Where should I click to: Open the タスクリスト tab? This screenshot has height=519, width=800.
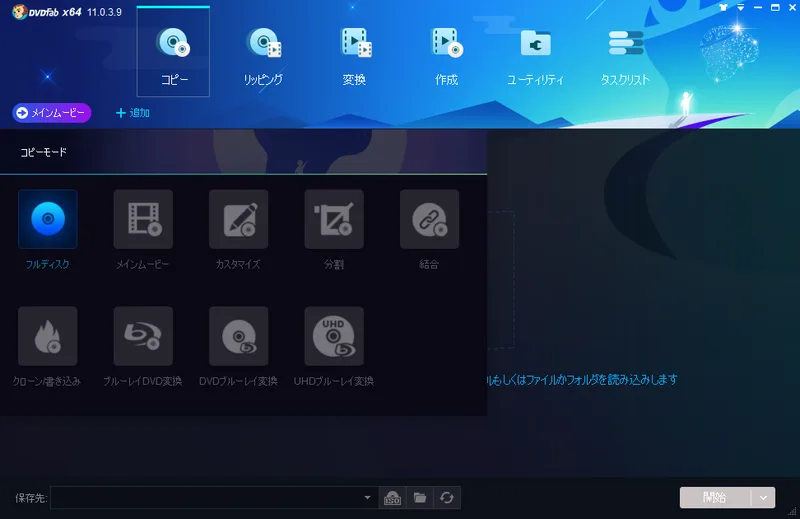(625, 56)
